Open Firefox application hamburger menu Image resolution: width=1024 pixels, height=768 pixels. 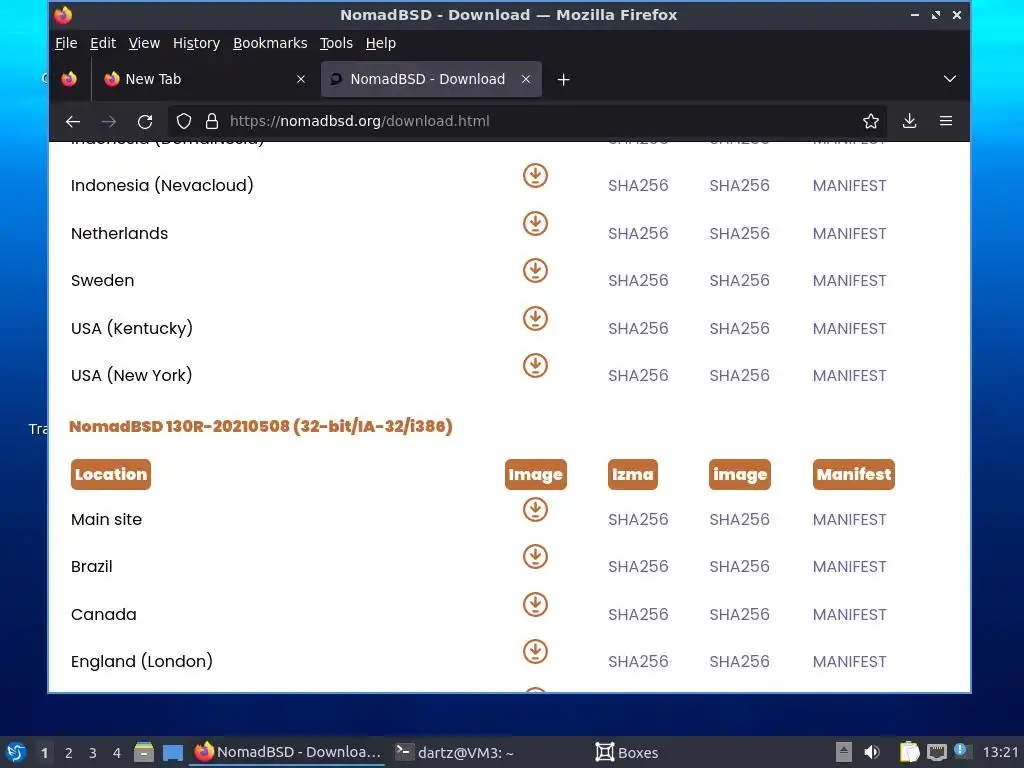point(946,121)
